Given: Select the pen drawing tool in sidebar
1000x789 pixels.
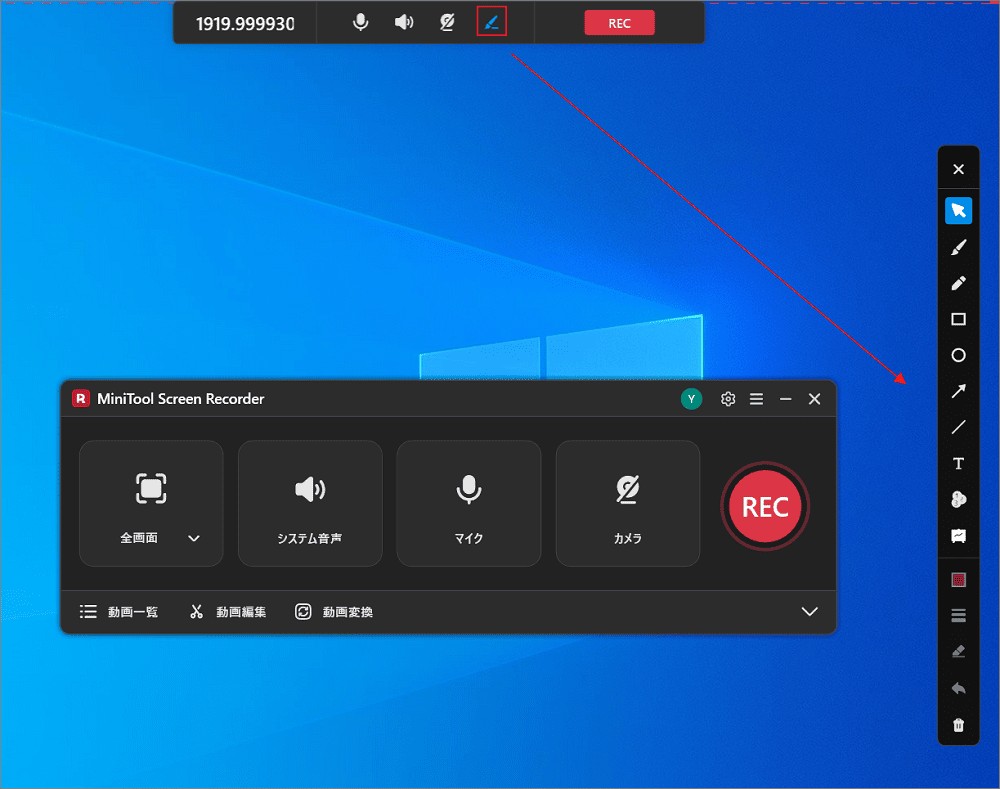Looking at the screenshot, I should (958, 283).
